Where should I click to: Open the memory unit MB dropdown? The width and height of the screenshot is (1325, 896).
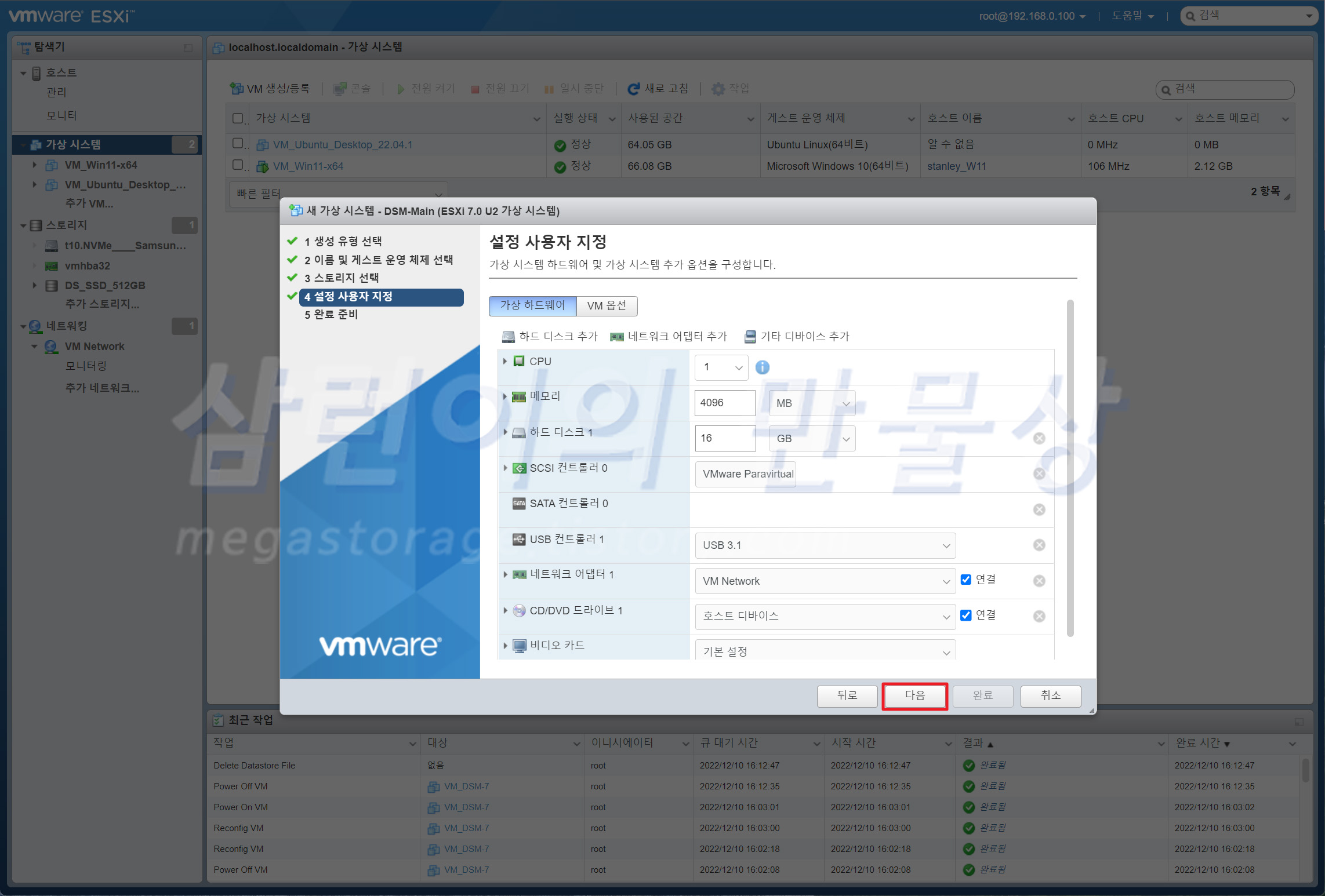click(812, 403)
